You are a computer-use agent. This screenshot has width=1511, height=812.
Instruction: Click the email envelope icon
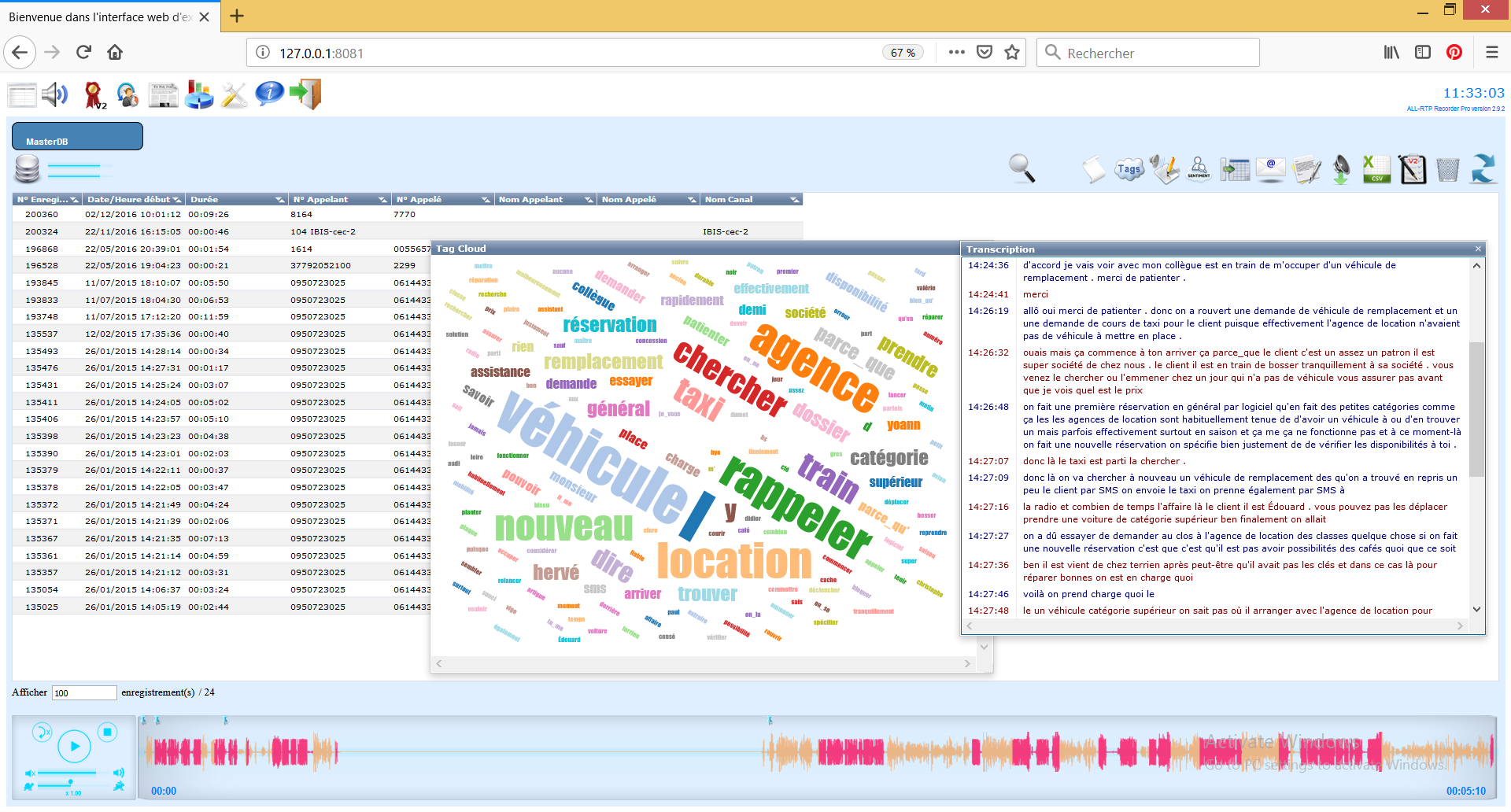(x=1271, y=169)
